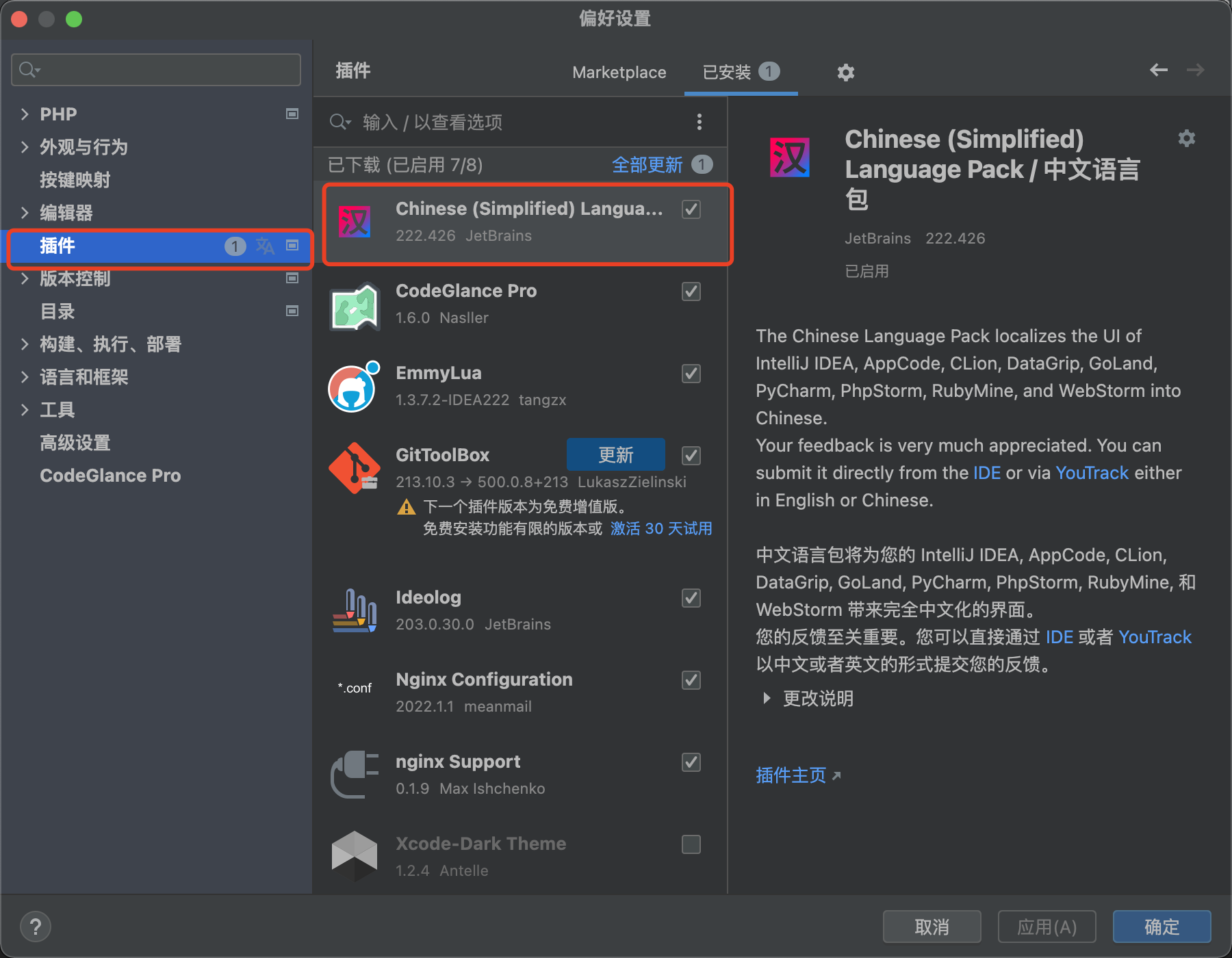
Task: Click the gear icon beside Chinese Language Pack title
Action: [x=1186, y=138]
